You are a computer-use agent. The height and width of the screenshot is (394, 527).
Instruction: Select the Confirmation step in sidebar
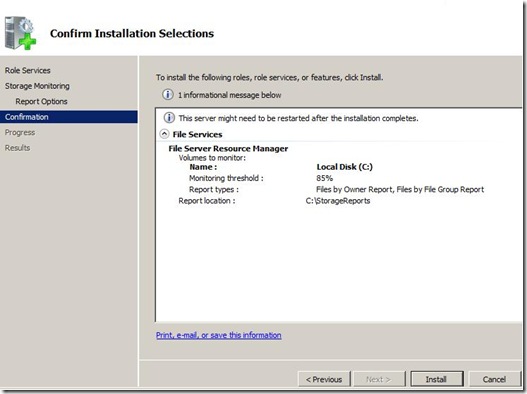tap(69, 117)
